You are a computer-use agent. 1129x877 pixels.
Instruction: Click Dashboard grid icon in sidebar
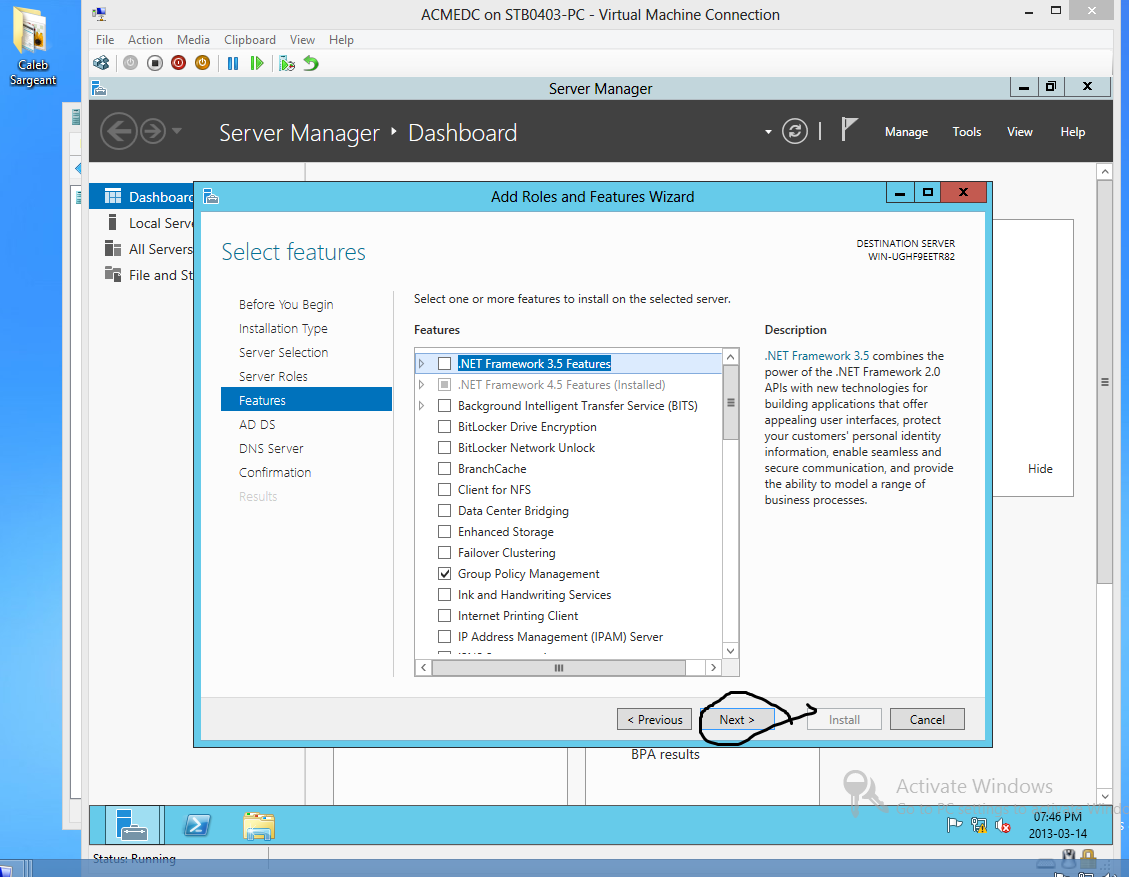(x=112, y=197)
